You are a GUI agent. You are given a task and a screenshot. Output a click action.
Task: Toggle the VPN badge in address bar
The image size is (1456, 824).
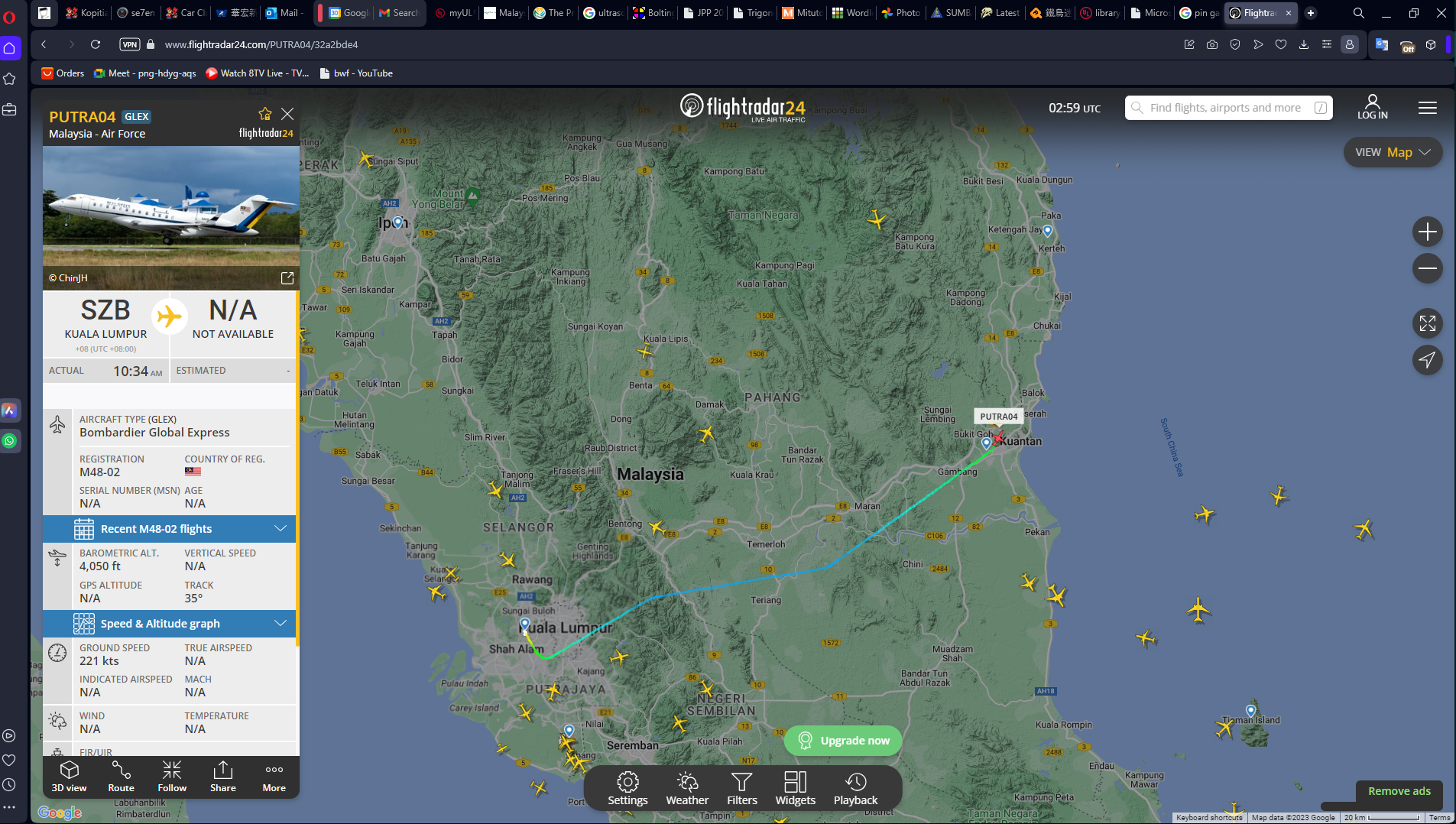click(130, 44)
